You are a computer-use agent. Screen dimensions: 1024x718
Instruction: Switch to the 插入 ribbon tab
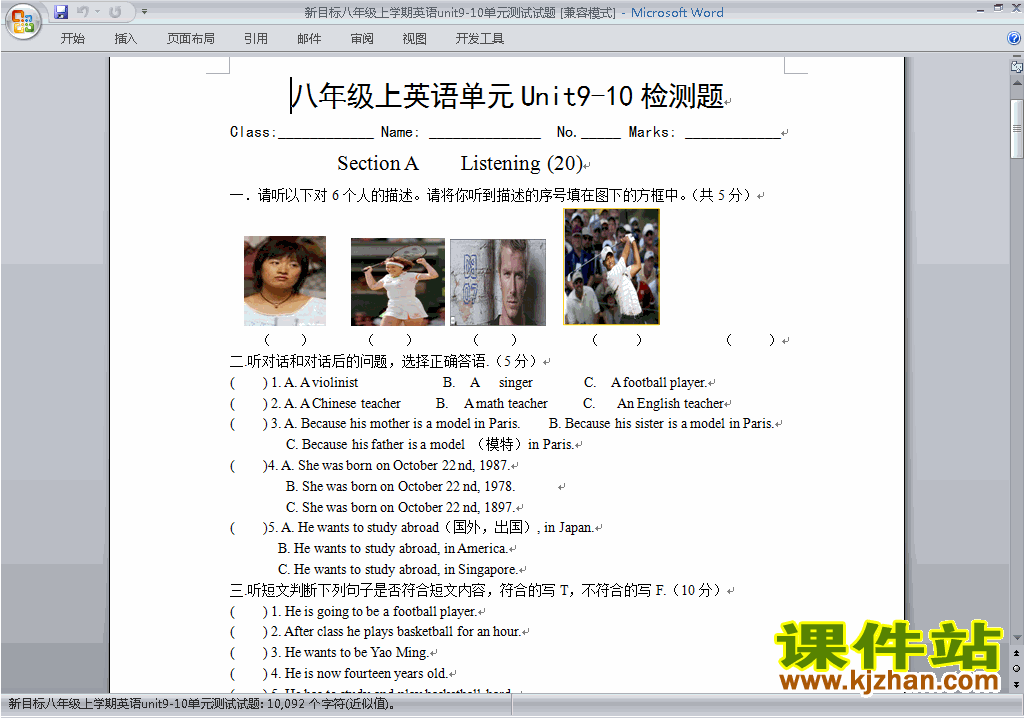coord(125,39)
